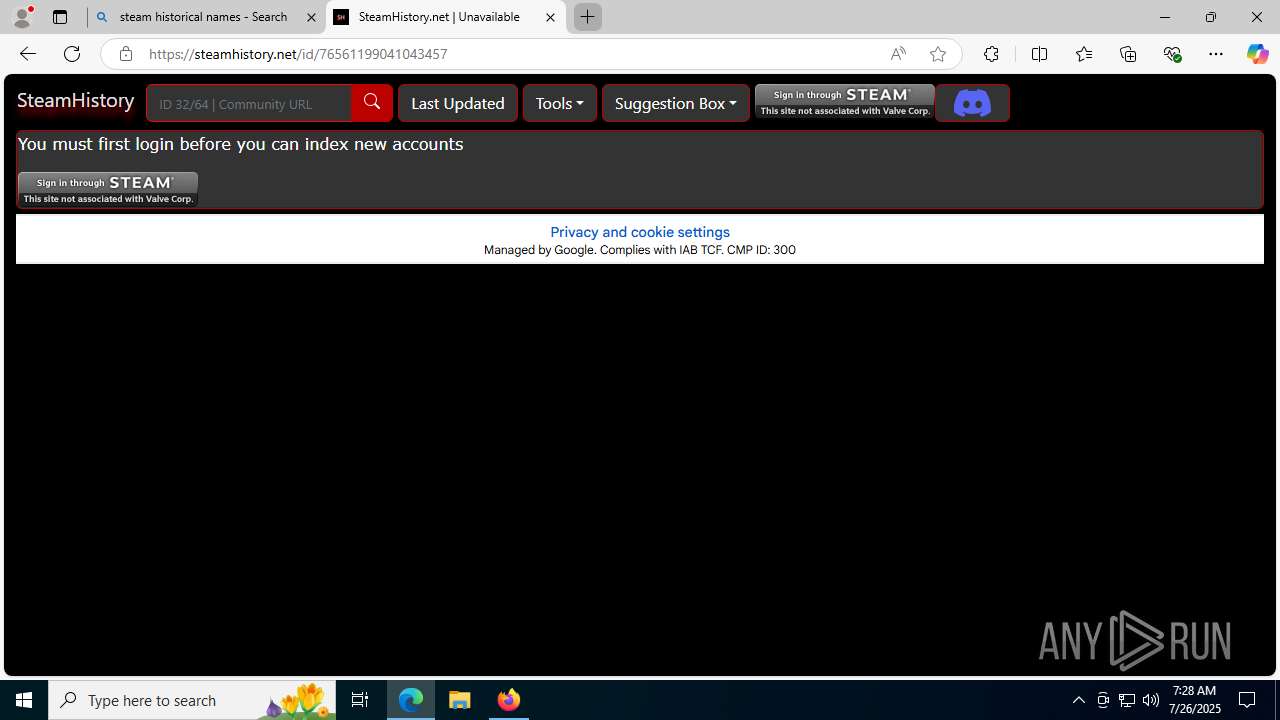
Task: Expand the Suggestion Box dropdown
Action: (x=676, y=103)
